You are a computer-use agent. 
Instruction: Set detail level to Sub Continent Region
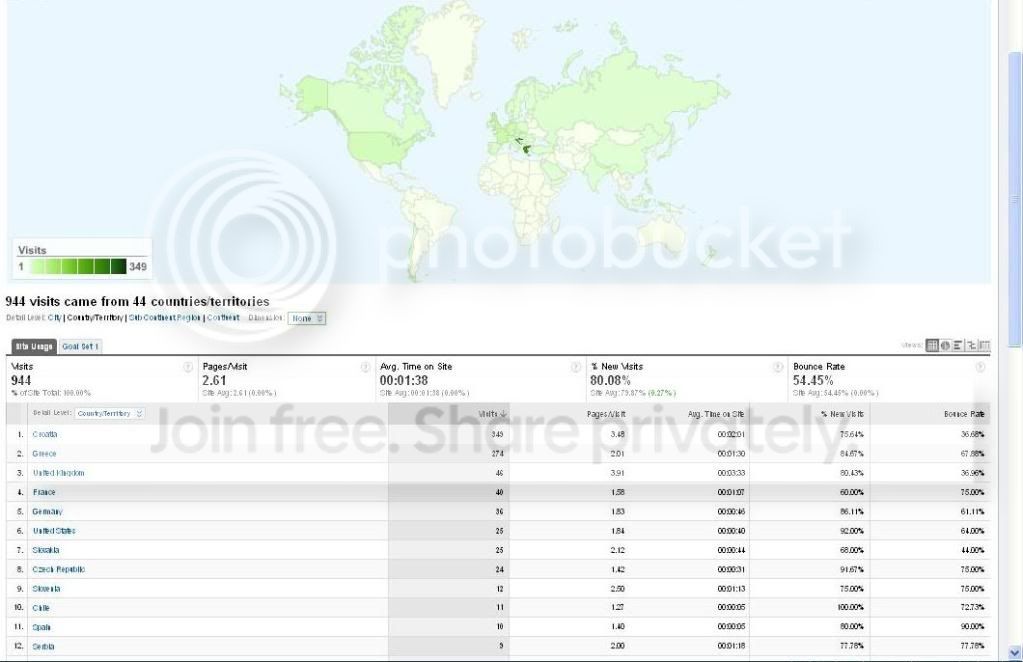click(x=164, y=318)
